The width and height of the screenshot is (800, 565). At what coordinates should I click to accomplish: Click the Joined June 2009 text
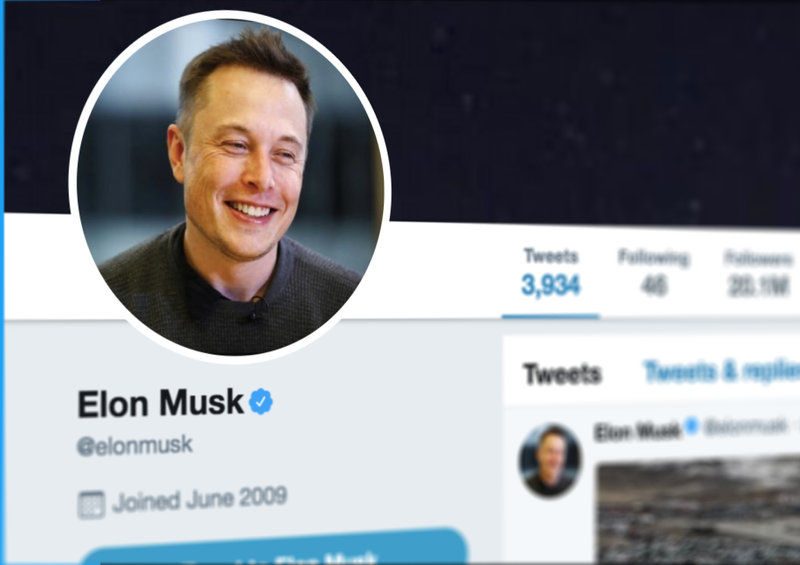point(199,499)
